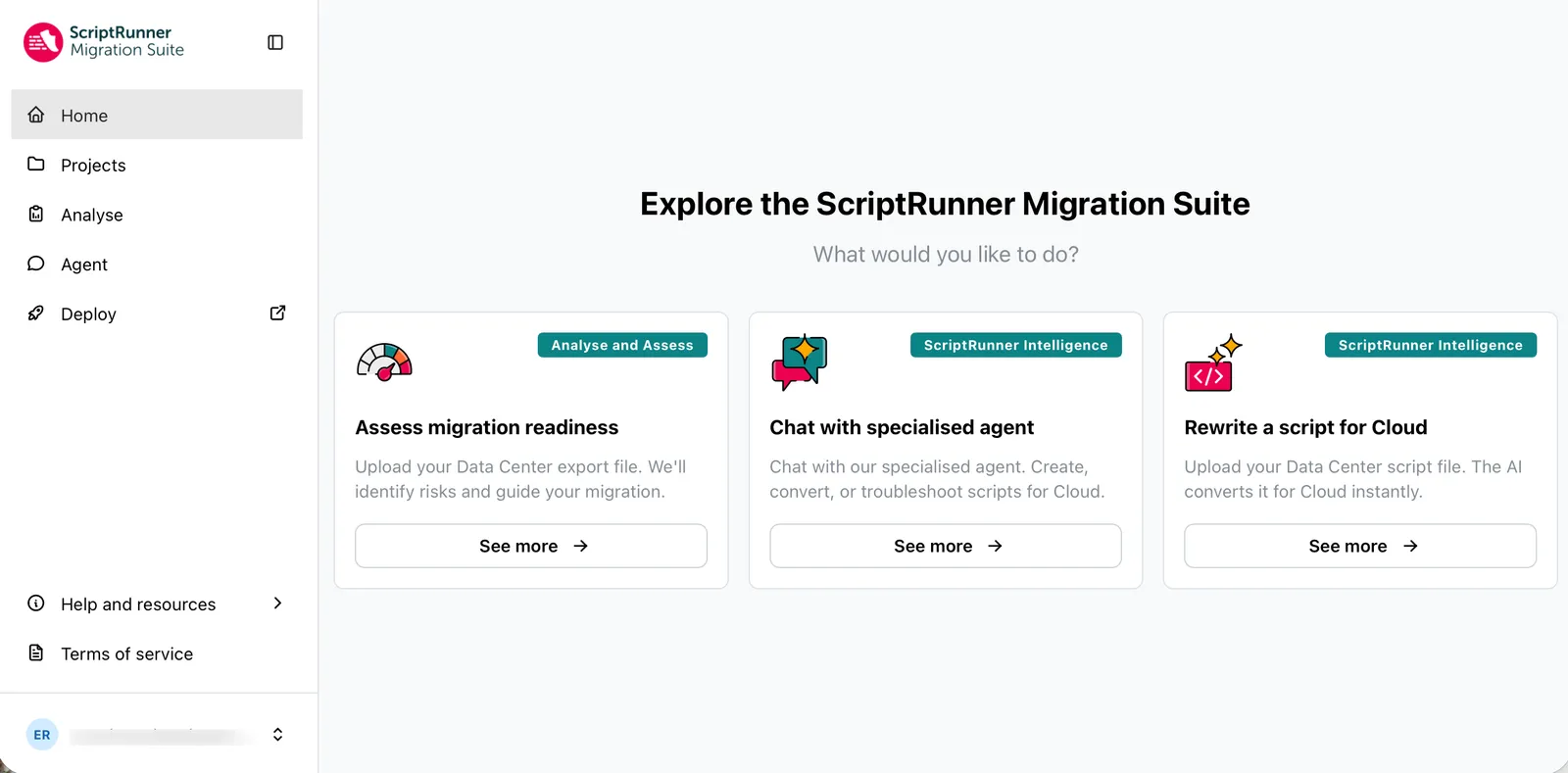
Task: Open the account switcher up-down arrows
Action: [278, 735]
